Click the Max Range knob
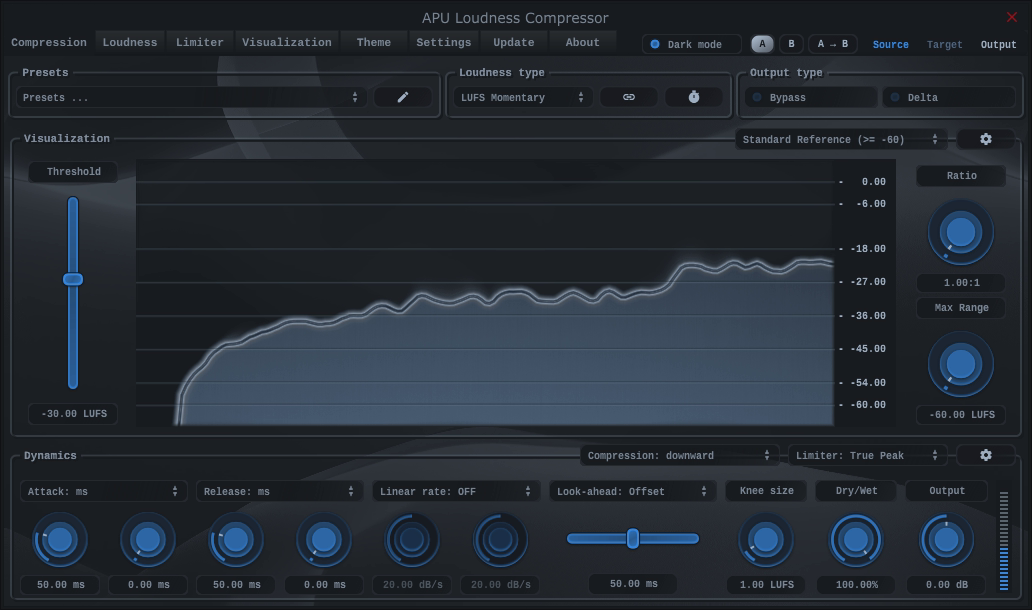The width and height of the screenshot is (1032, 610). [x=961, y=364]
